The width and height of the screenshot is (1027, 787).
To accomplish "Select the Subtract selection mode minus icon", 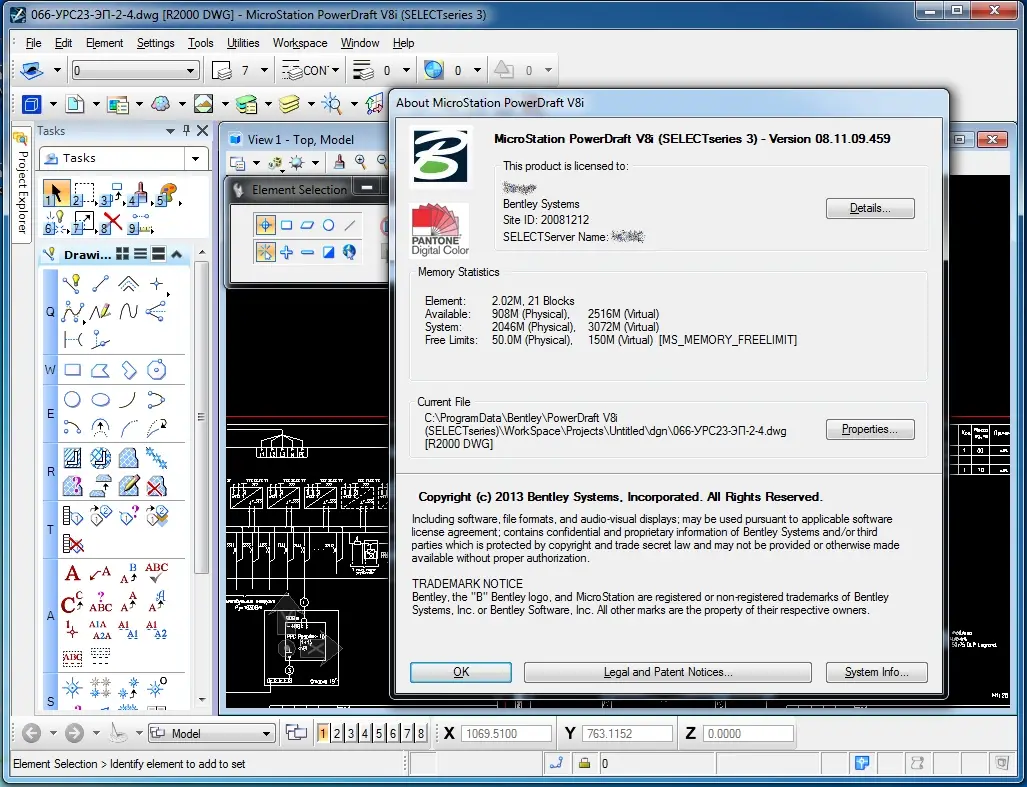I will [307, 252].
